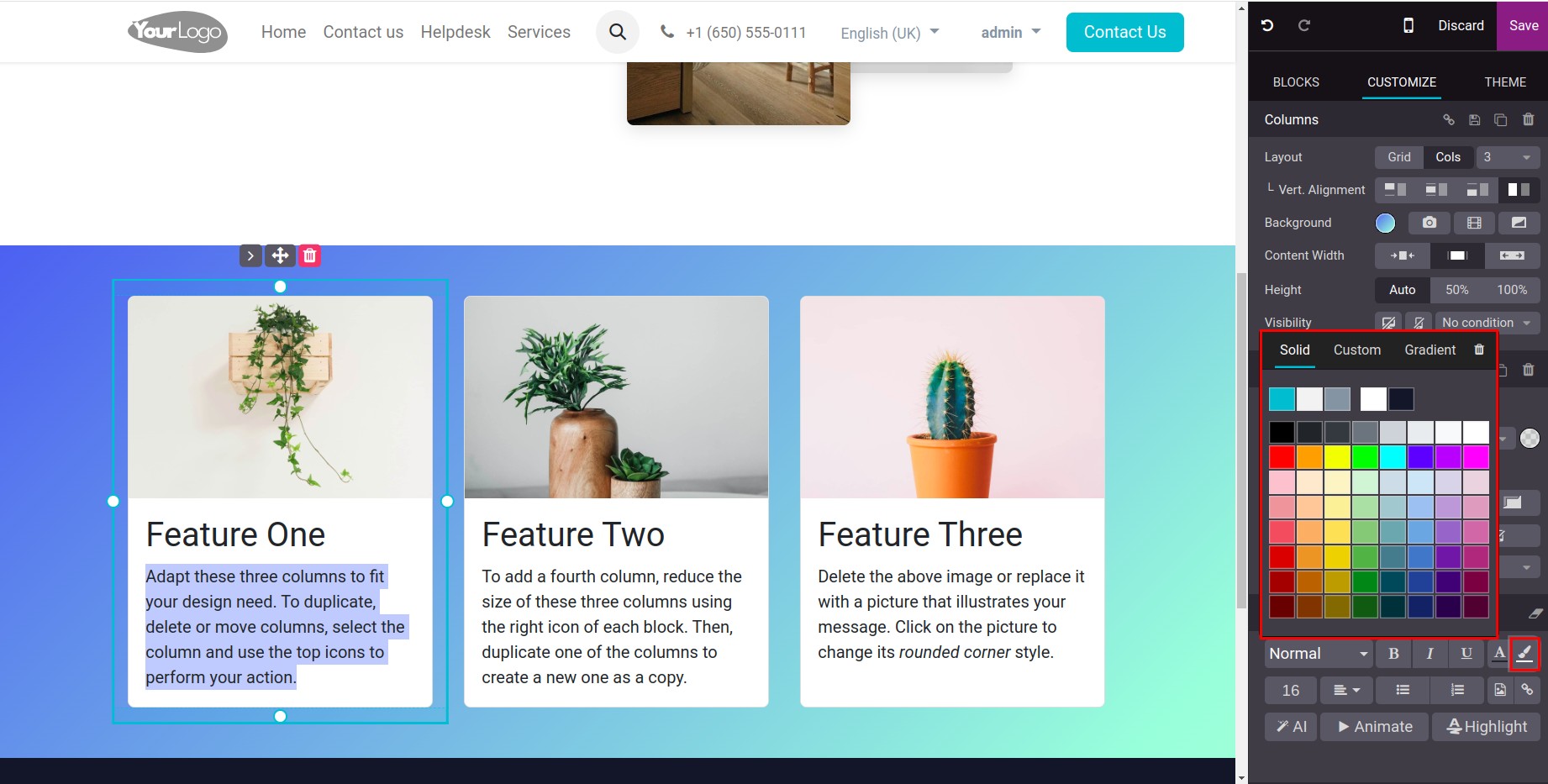Click the background color paintbrush icon
This screenshot has height=784, width=1548.
[1524, 653]
